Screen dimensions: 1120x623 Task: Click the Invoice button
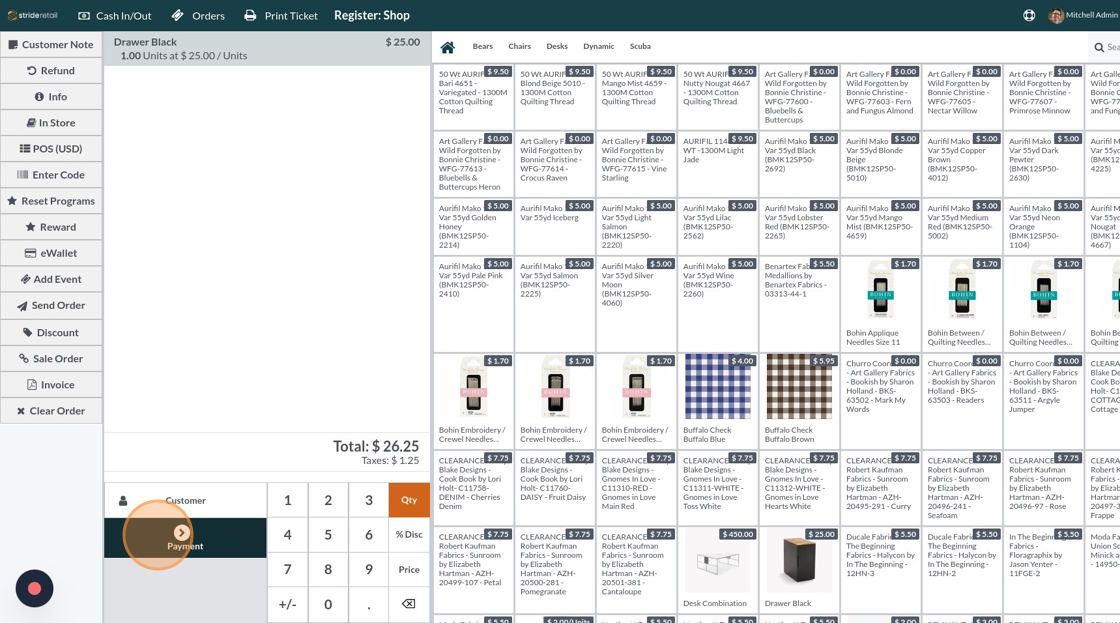(51, 385)
